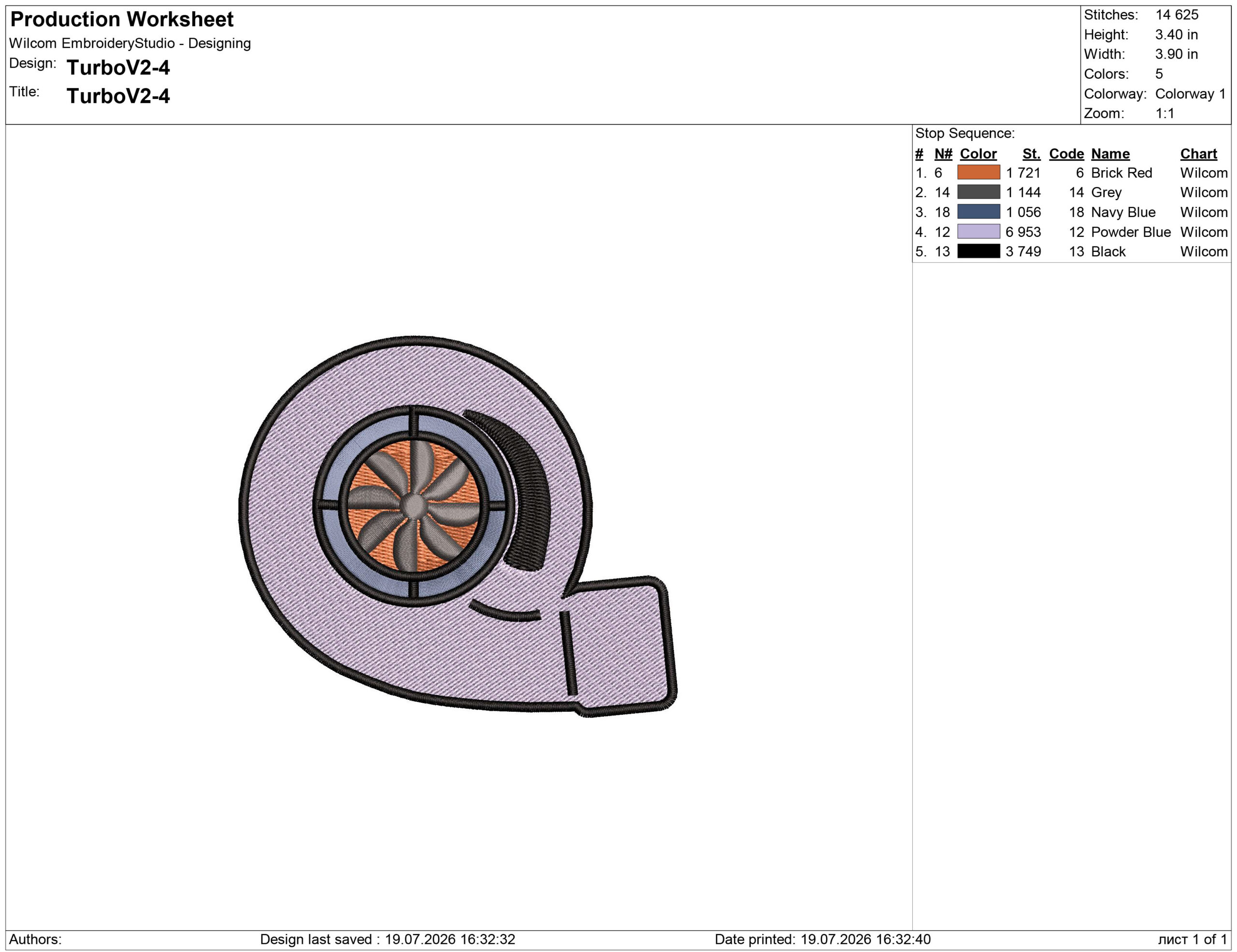Image resolution: width=1237 pixels, height=952 pixels.
Task: Click the 'Powder Blue' thread name
Action: click(1131, 231)
